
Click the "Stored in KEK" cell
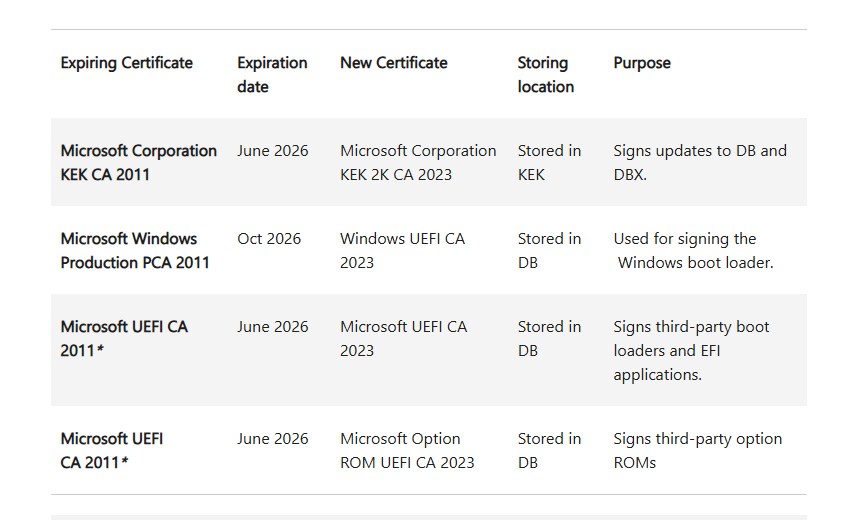(549, 163)
